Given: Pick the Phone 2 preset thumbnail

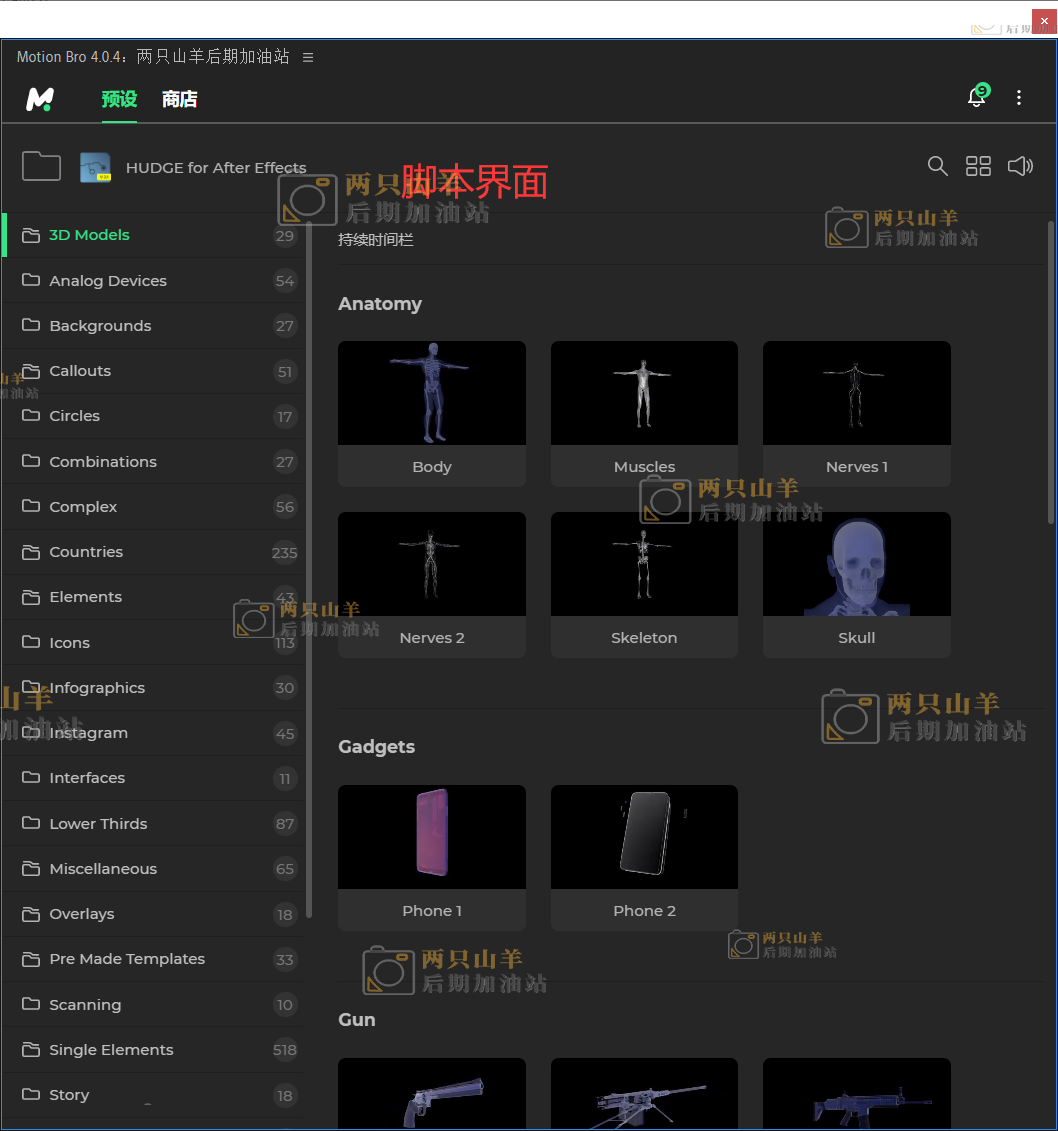Looking at the screenshot, I should 644,837.
